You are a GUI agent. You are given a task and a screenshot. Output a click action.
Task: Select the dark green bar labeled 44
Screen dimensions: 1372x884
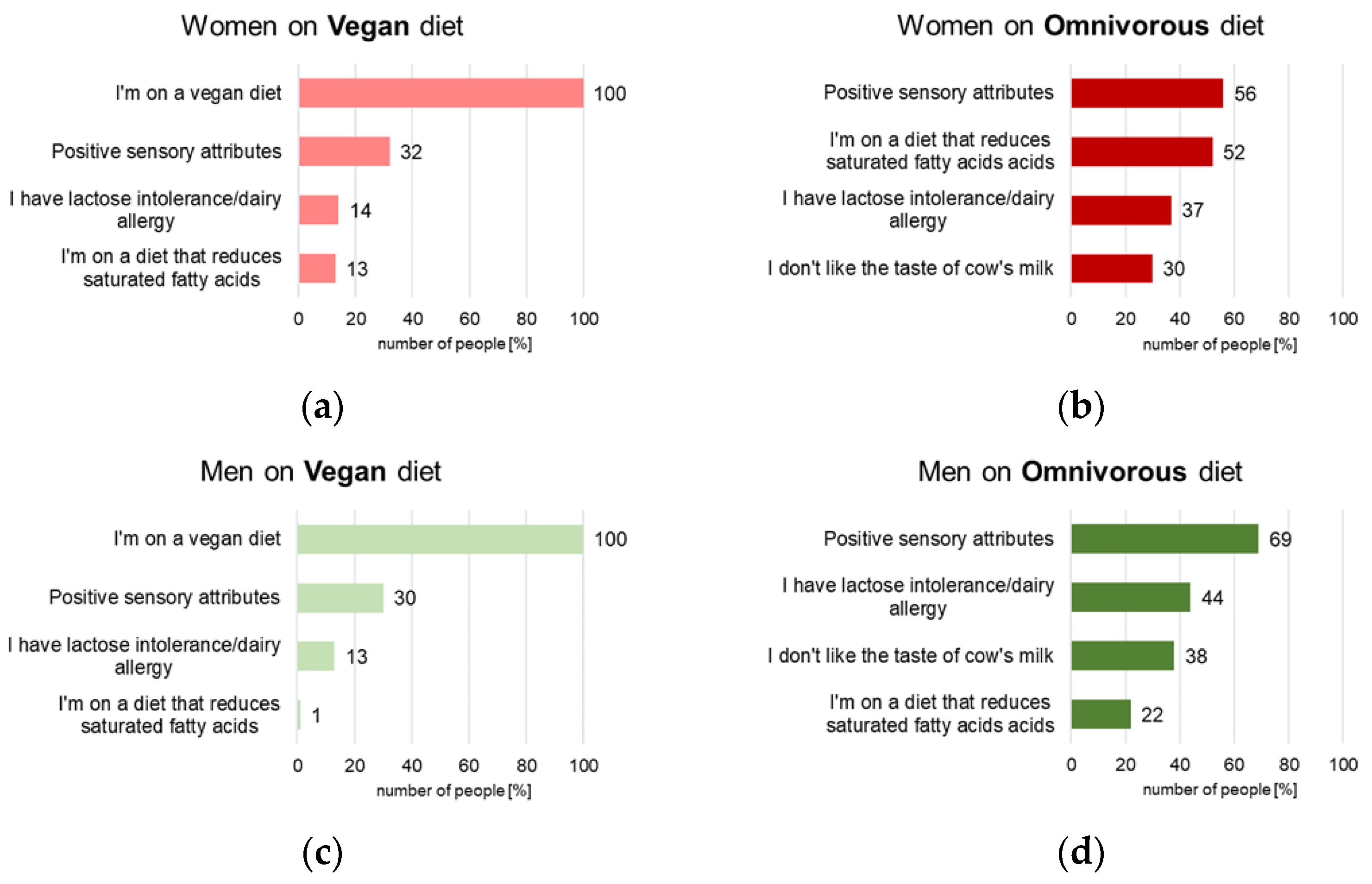coord(1130,597)
